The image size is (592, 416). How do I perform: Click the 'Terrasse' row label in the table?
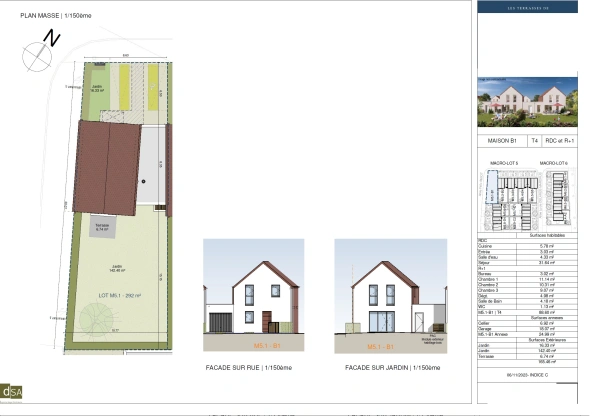[x=486, y=357]
